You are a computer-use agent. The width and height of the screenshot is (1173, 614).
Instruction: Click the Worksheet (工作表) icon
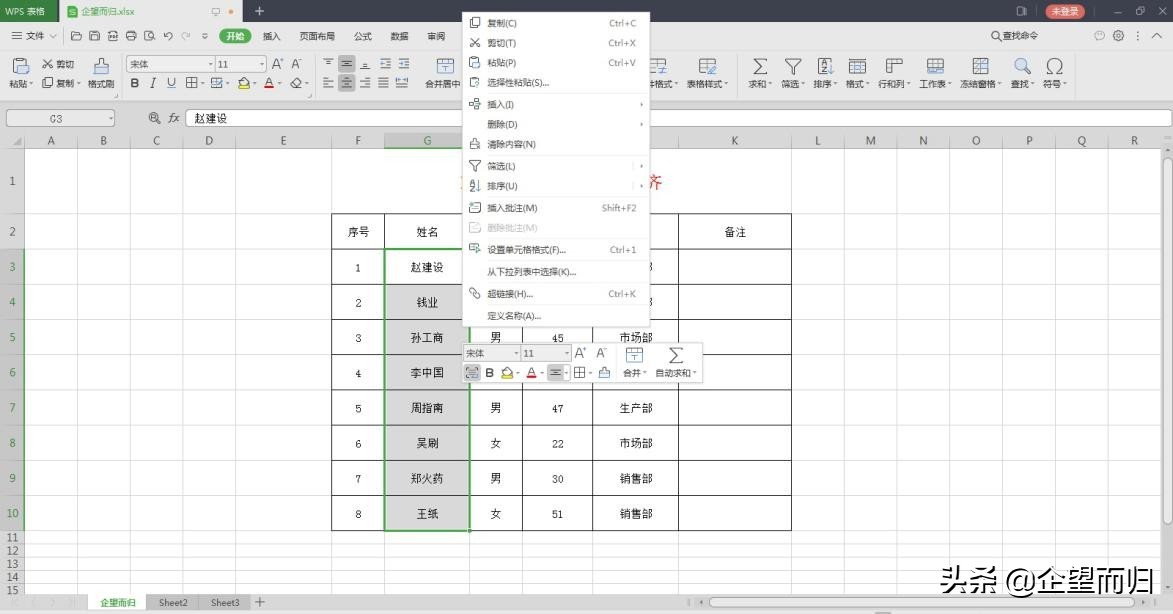click(935, 66)
